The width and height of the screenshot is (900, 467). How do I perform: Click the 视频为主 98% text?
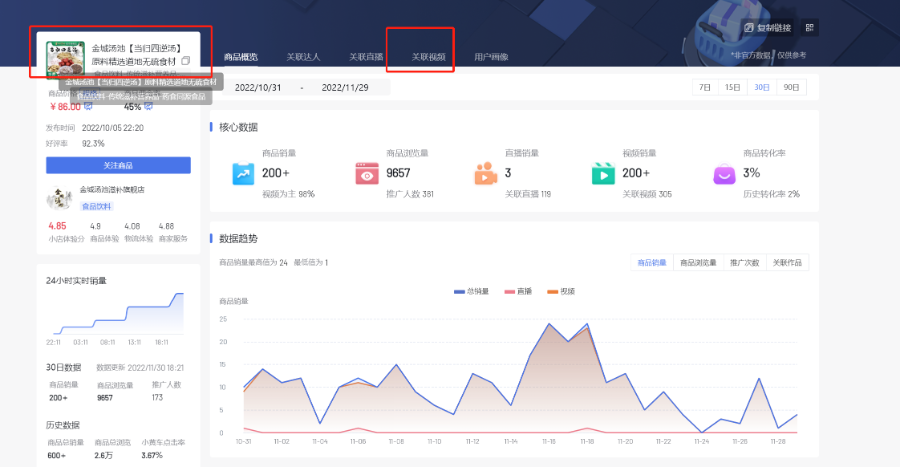pos(288,194)
